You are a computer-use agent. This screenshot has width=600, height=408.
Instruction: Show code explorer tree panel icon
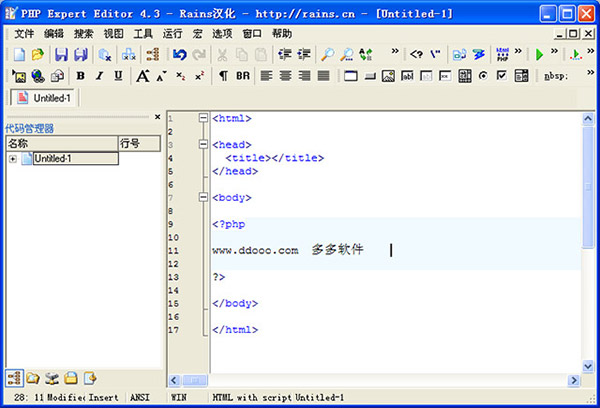[15, 379]
